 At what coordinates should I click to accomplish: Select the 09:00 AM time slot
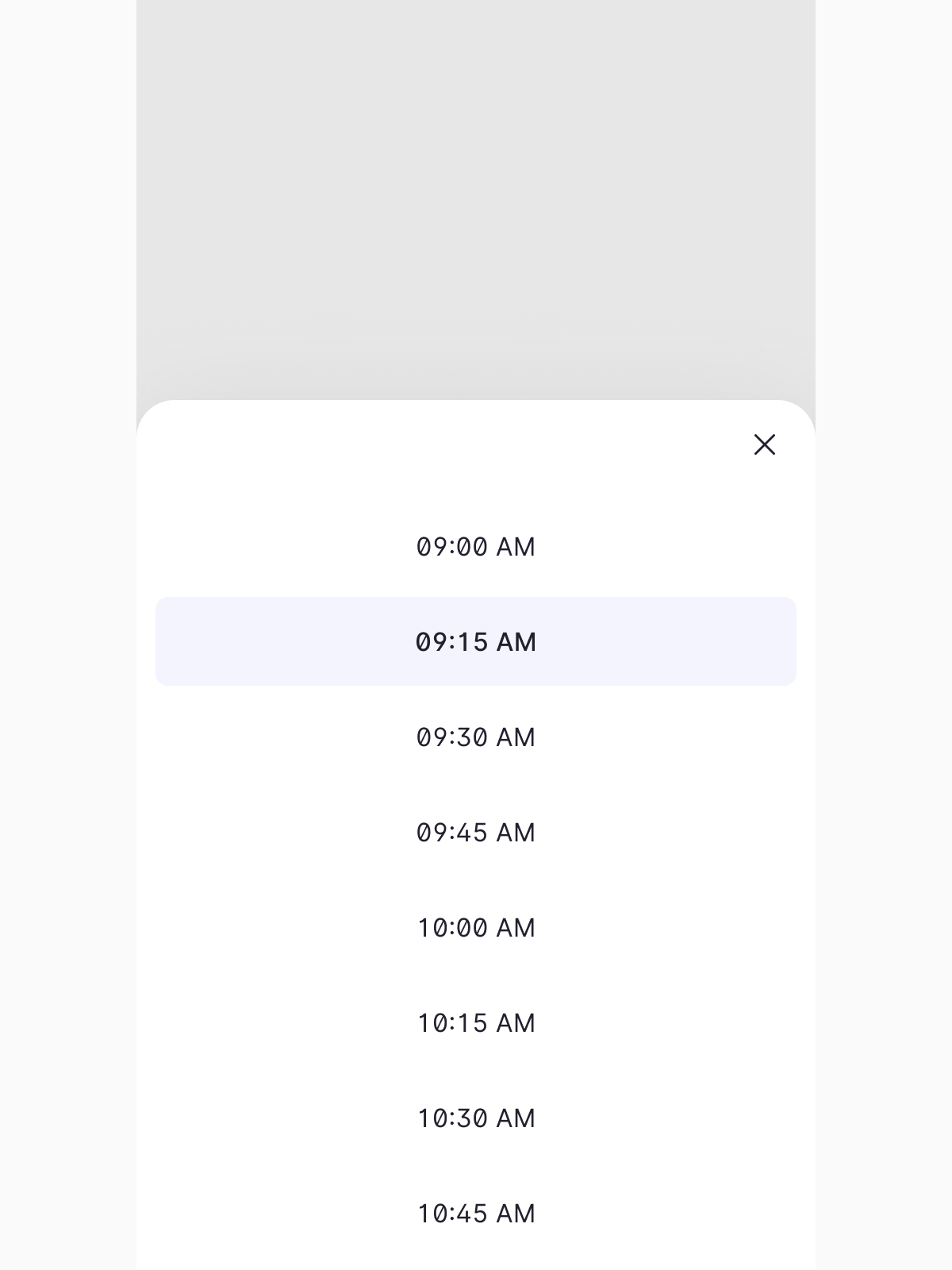pyautogui.click(x=476, y=547)
